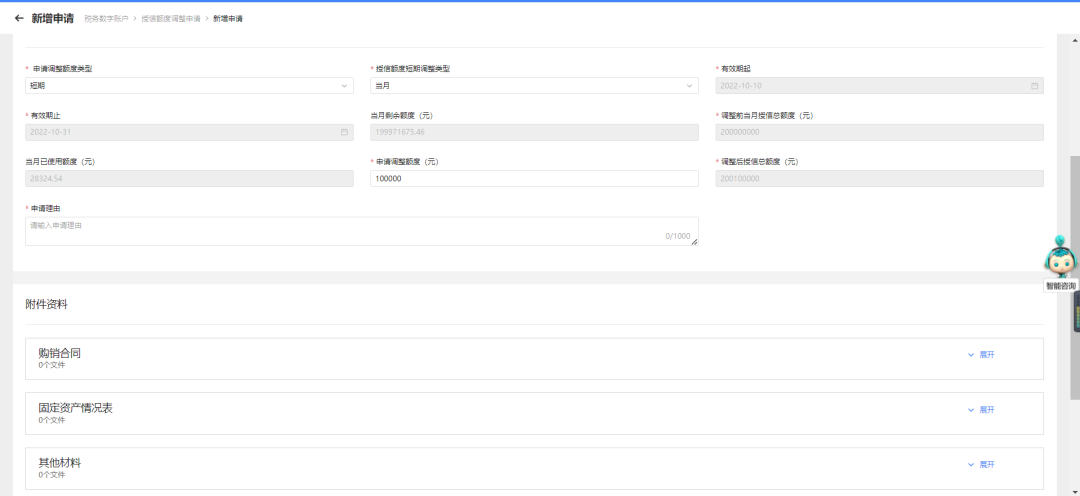1080x496 pixels.
Task: Click the 当月已使用额度 field 28324.54
Action: click(189, 178)
